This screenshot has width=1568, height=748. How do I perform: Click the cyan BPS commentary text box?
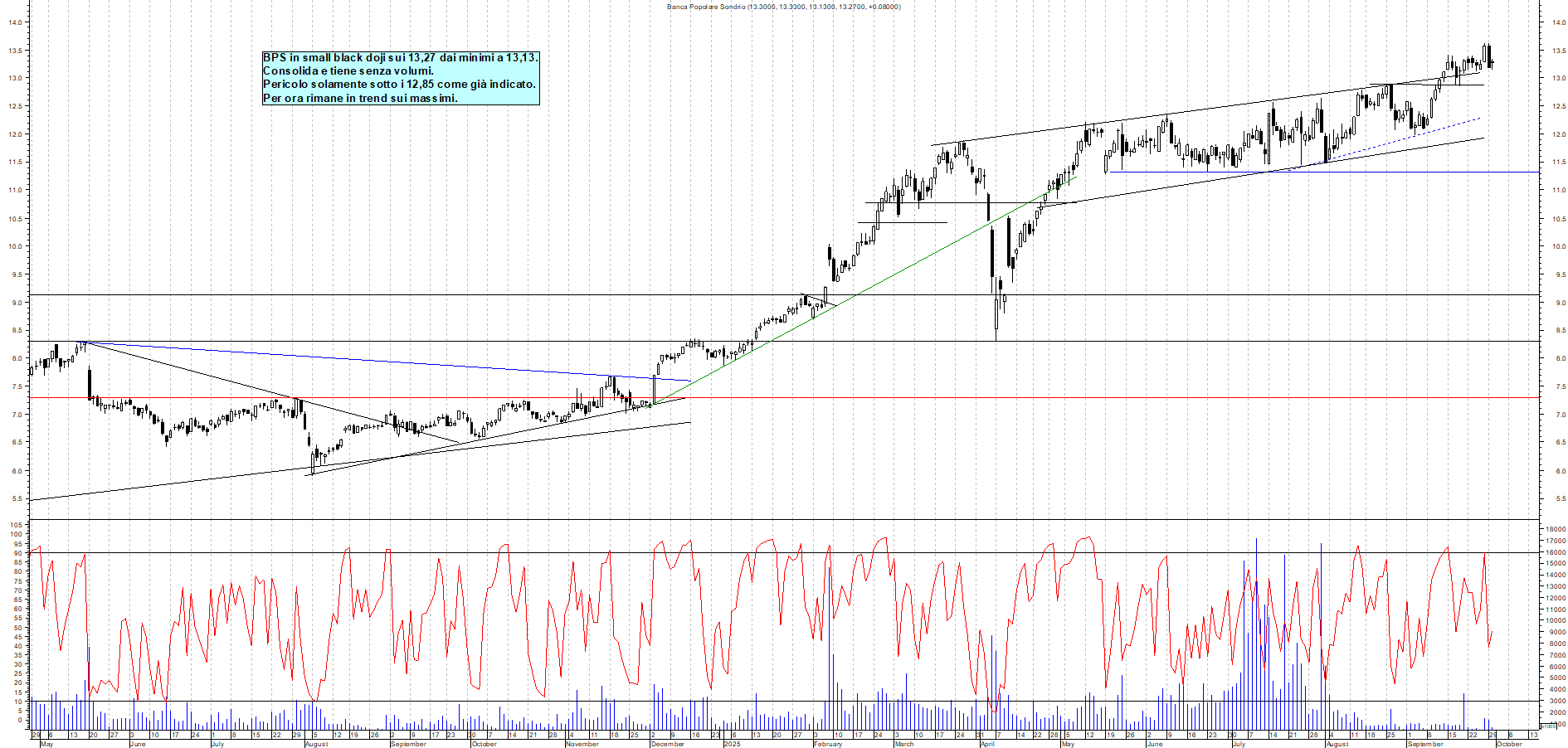coord(401,78)
